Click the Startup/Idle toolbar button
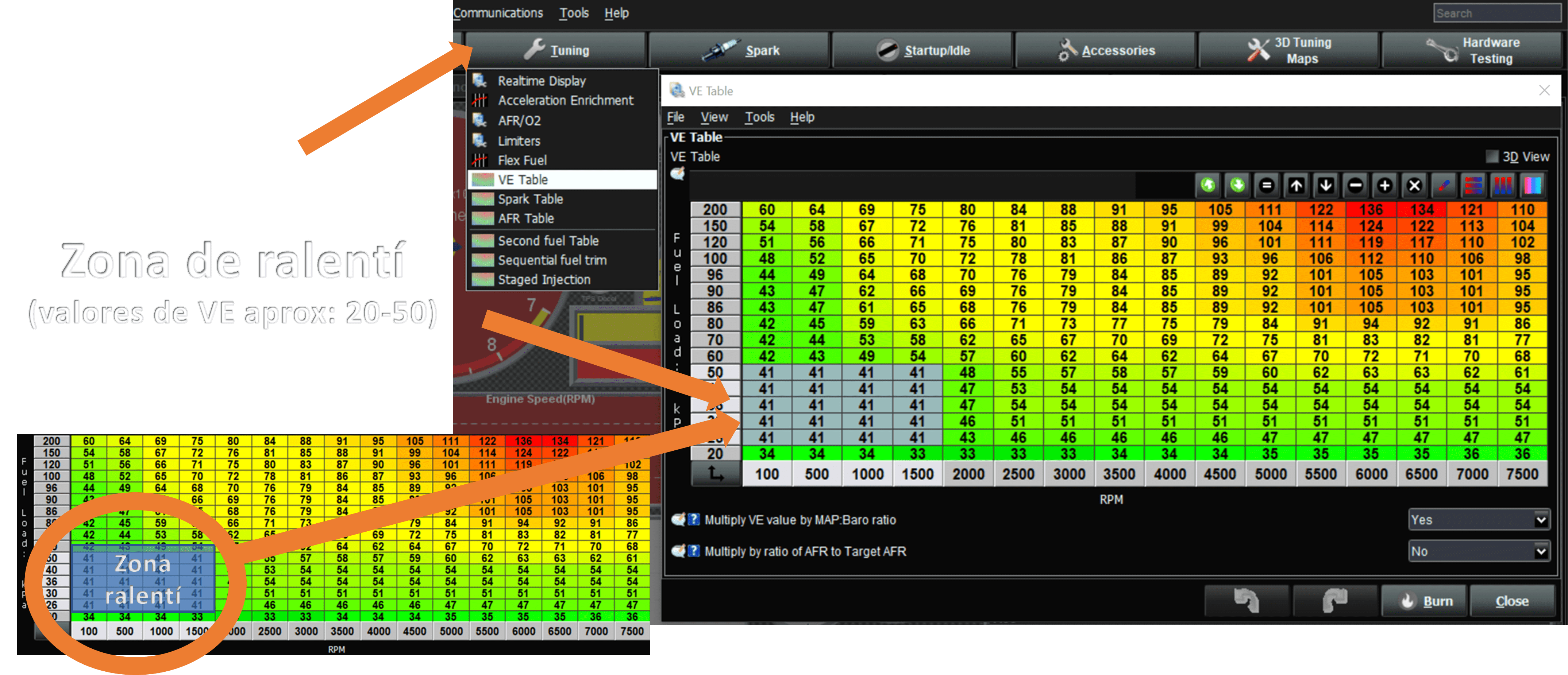 922,50
